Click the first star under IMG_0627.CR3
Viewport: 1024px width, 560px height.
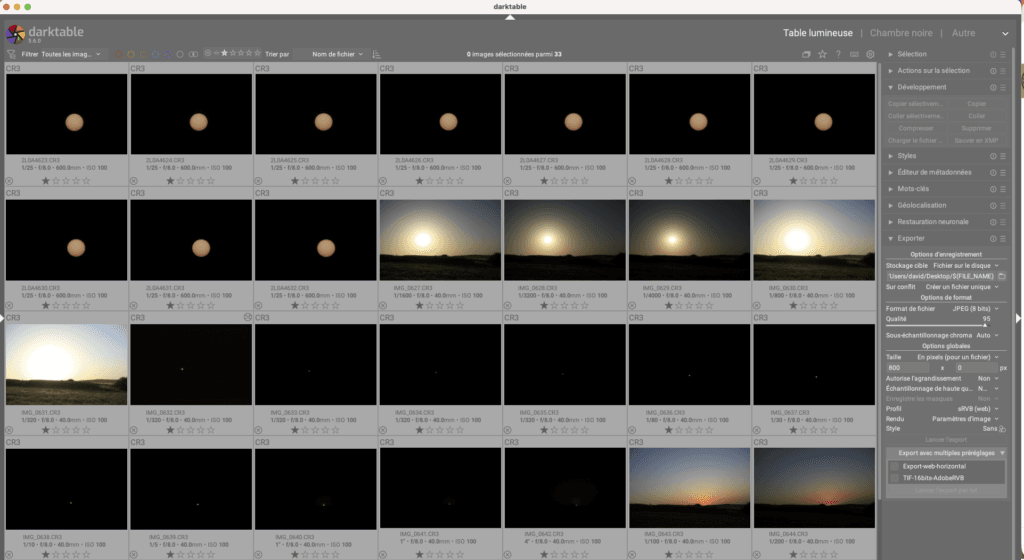coord(419,305)
